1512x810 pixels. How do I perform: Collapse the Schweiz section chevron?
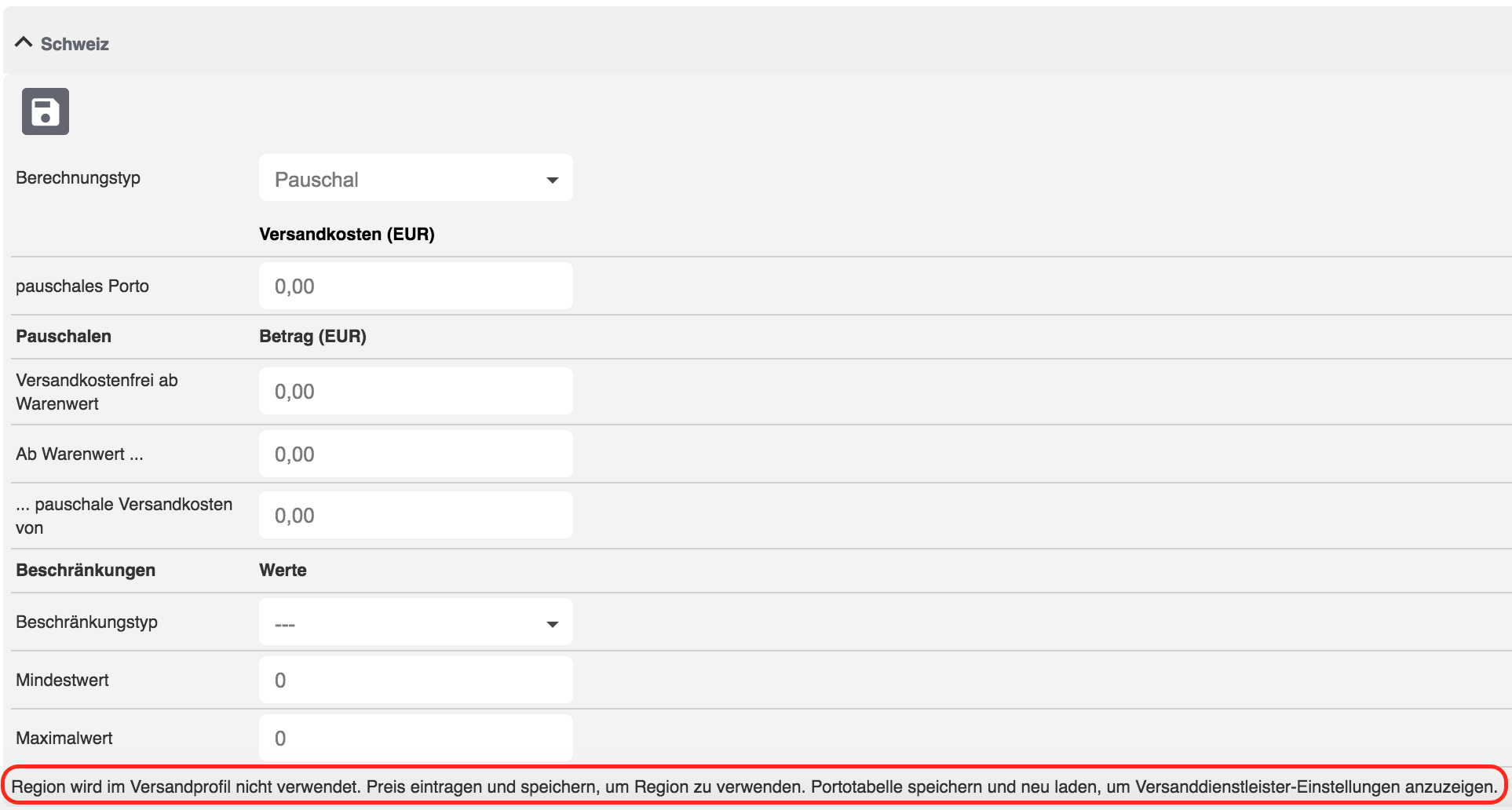(x=24, y=42)
